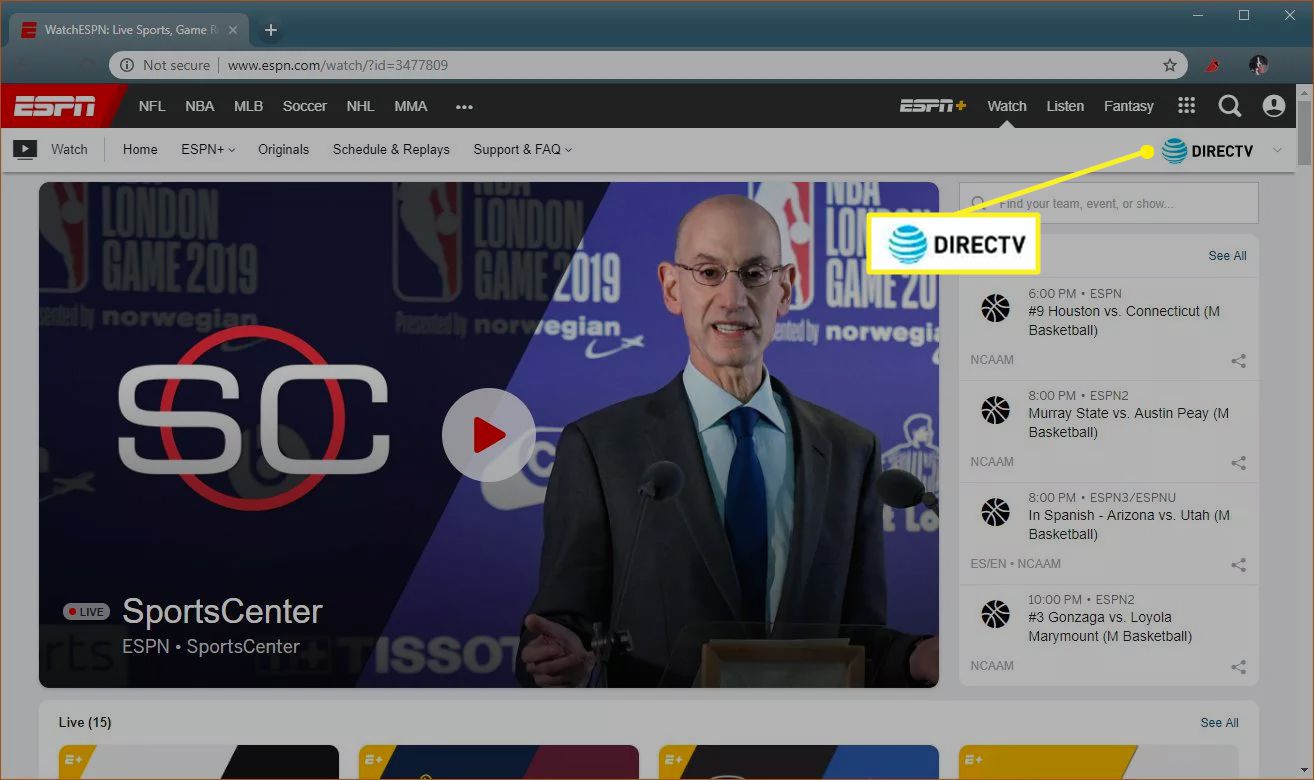Screen dimensions: 1314x780
Task: Open the second Live thumbnail card
Action: [x=499, y=762]
